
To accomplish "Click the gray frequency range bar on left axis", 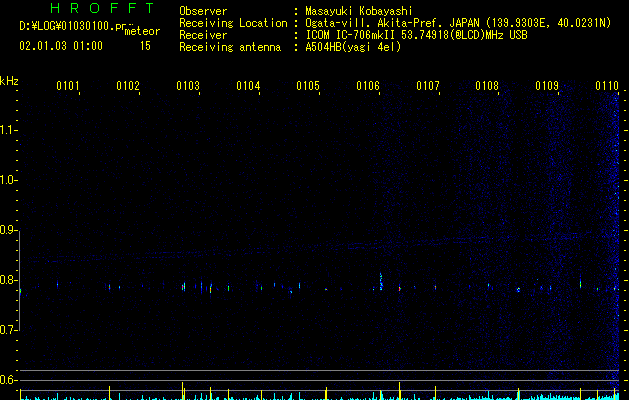I will [x=19, y=280].
